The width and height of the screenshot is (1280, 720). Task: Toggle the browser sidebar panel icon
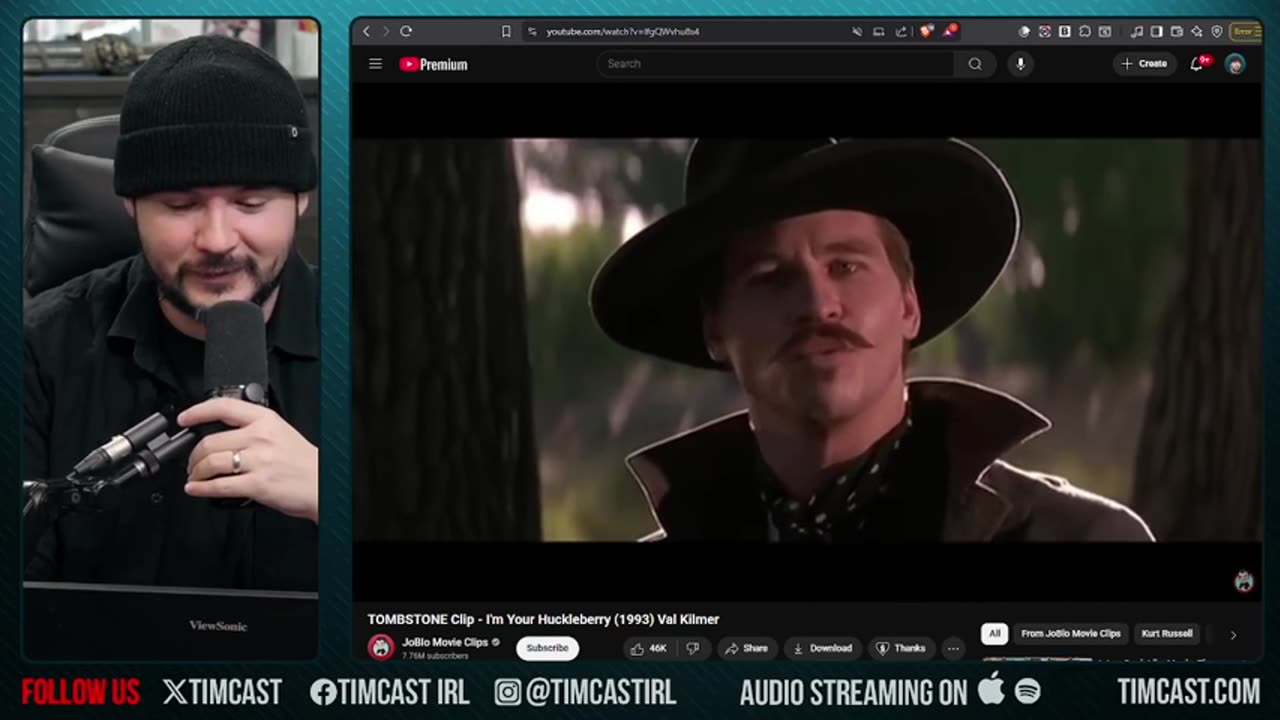pos(1156,31)
